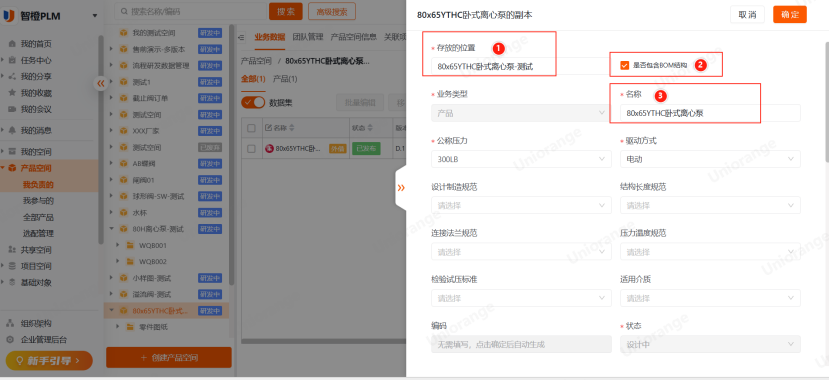
Task: Open the 状态 dropdown showing 设计中
Action: [710, 345]
